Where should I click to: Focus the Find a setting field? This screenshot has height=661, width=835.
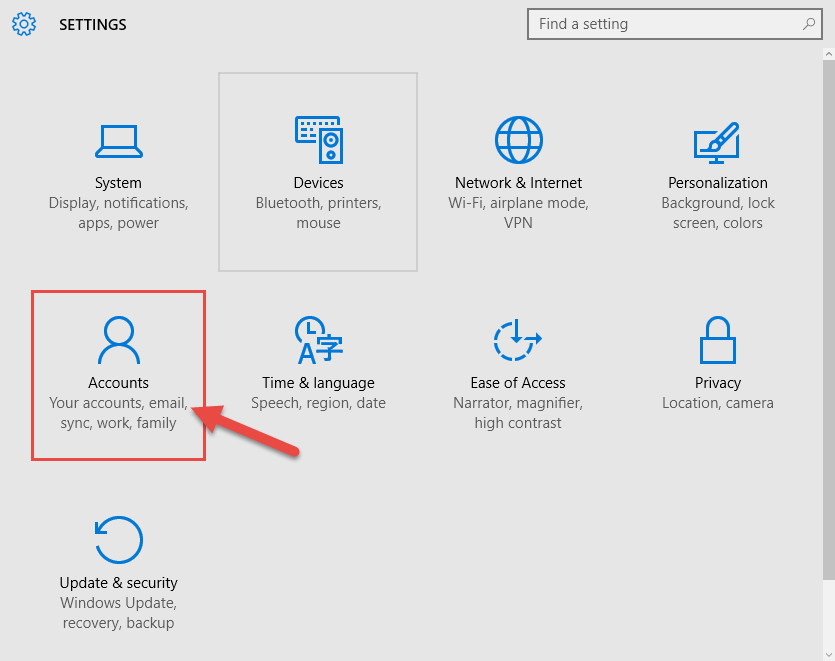(x=675, y=24)
